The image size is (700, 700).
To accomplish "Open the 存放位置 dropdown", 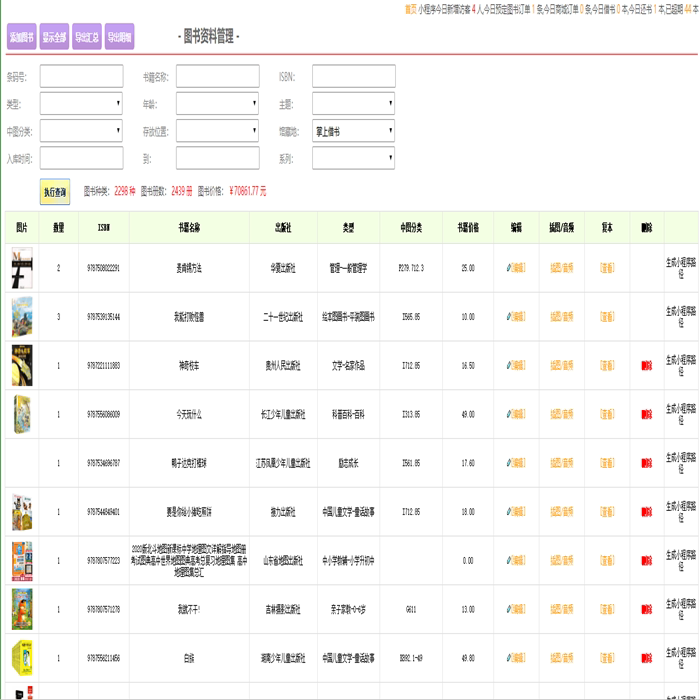I will tap(217, 131).
